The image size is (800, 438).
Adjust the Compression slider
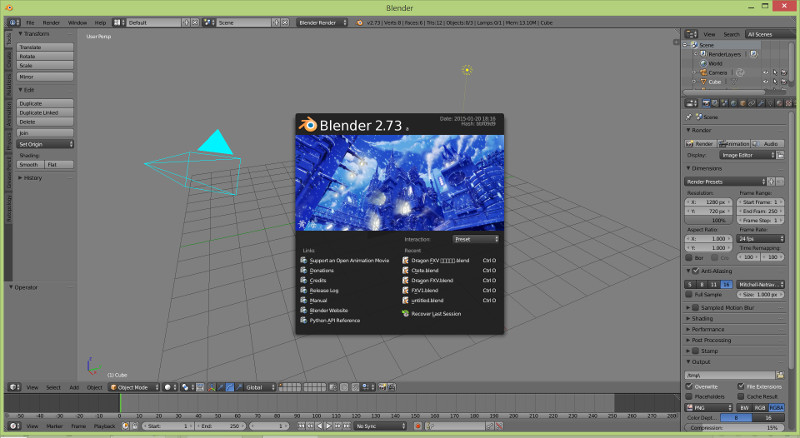[x=734, y=428]
